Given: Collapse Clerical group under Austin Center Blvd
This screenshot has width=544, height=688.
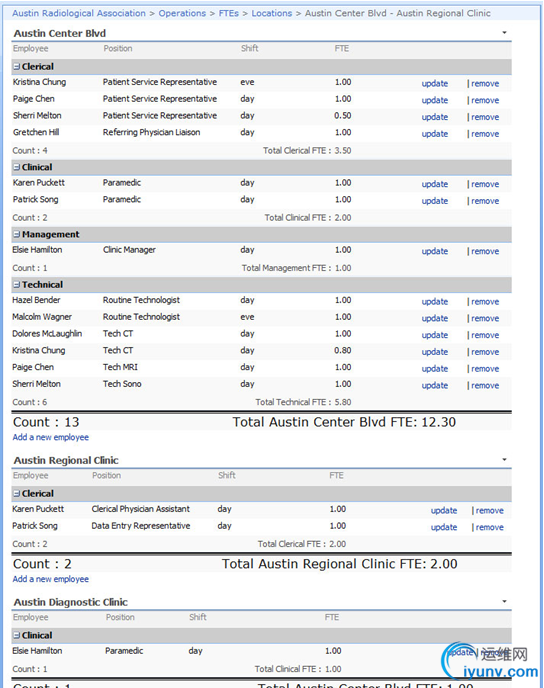Looking at the screenshot, I should pyautogui.click(x=17, y=67).
